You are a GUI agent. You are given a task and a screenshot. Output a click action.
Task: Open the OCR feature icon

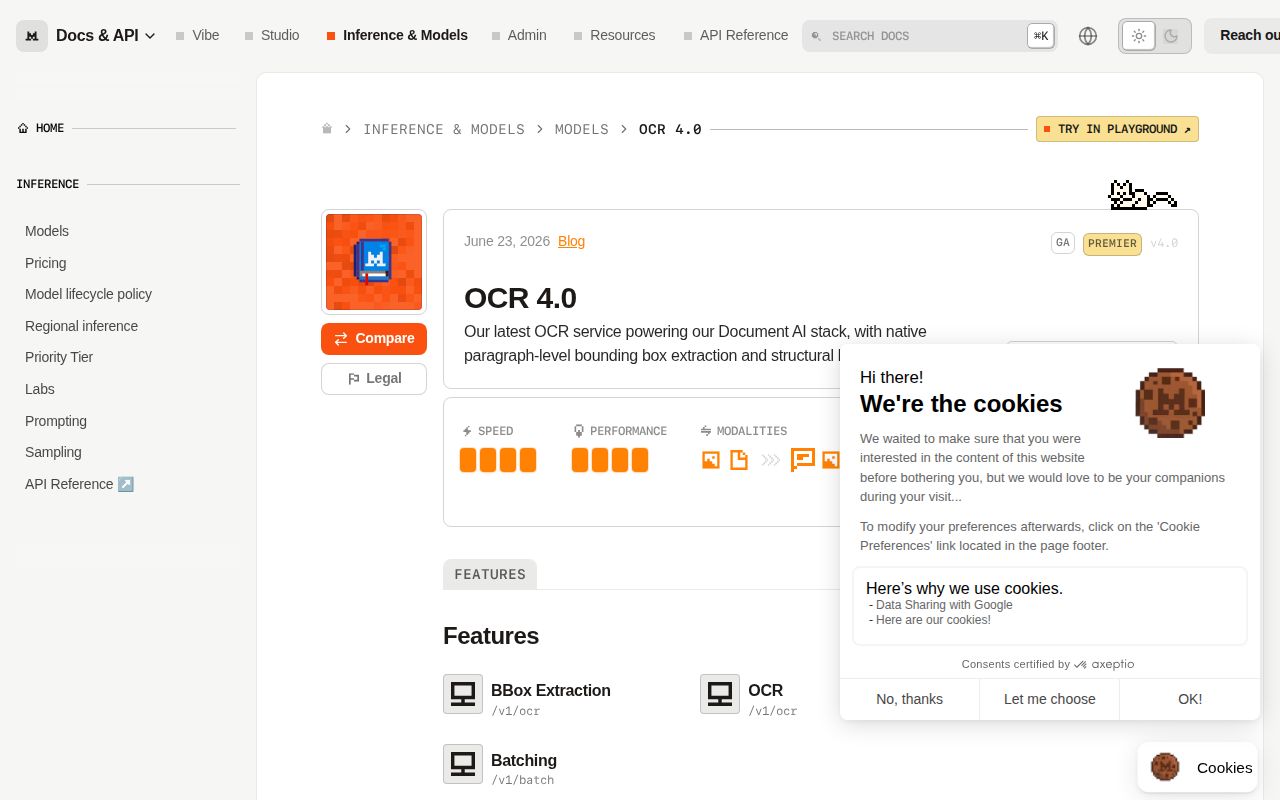720,694
